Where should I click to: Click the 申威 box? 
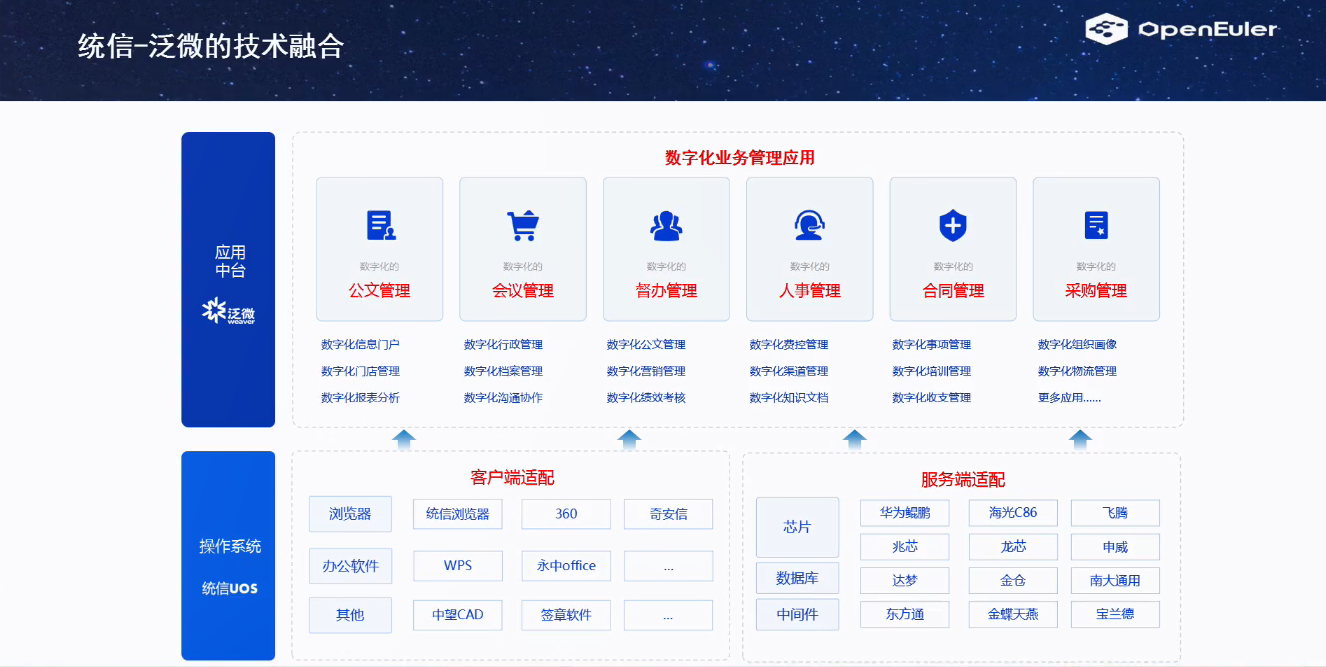click(x=1115, y=547)
